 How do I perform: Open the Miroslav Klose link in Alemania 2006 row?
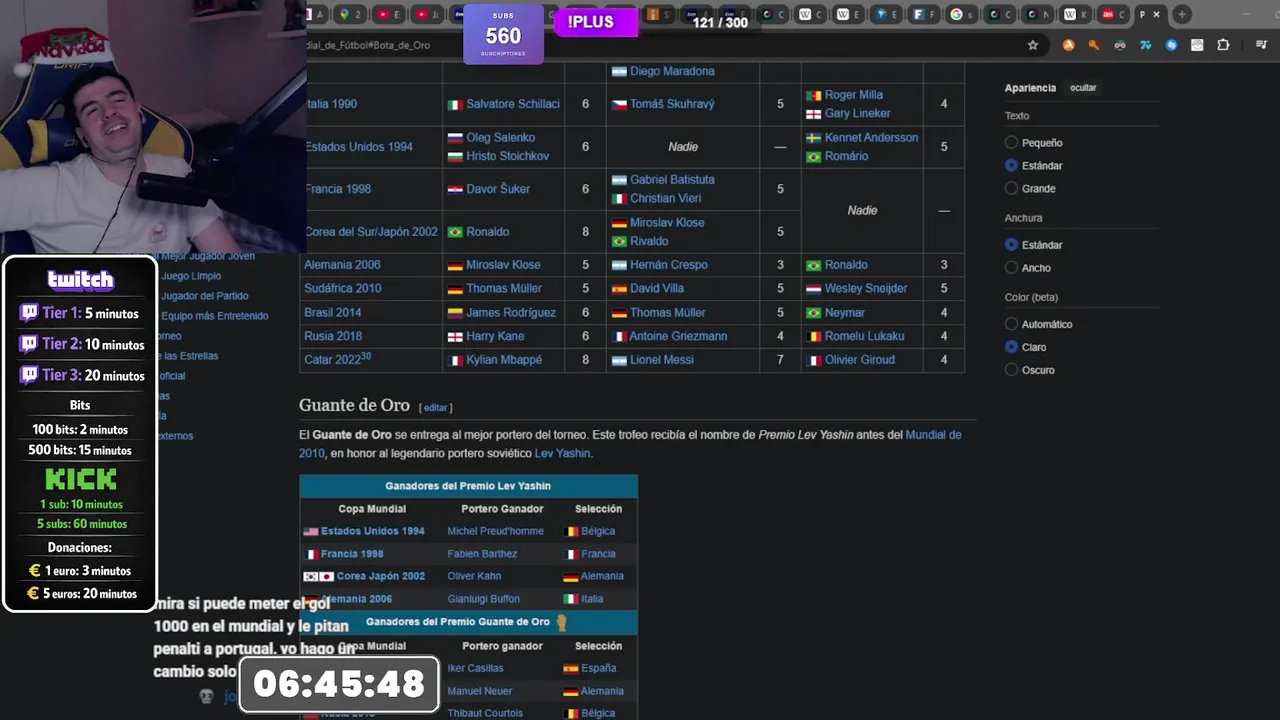(503, 265)
